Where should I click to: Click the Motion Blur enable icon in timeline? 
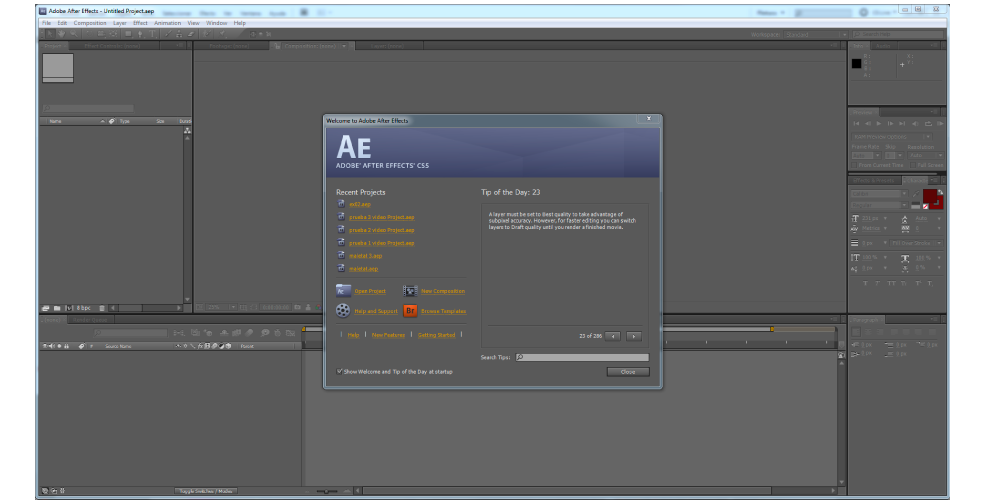(x=249, y=332)
